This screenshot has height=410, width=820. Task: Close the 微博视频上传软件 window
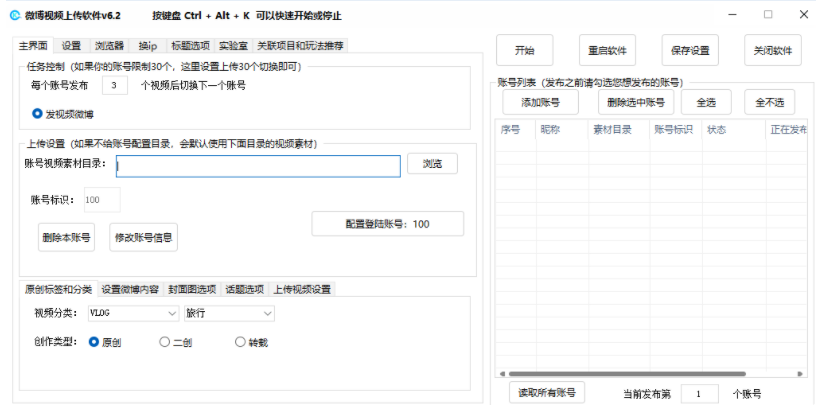tap(804, 15)
